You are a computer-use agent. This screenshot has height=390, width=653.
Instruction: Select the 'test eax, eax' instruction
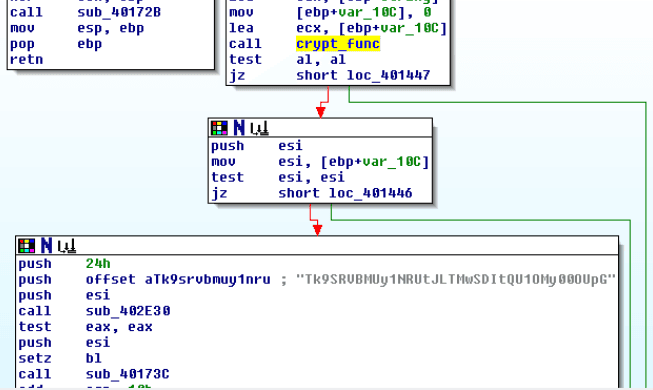85,327
